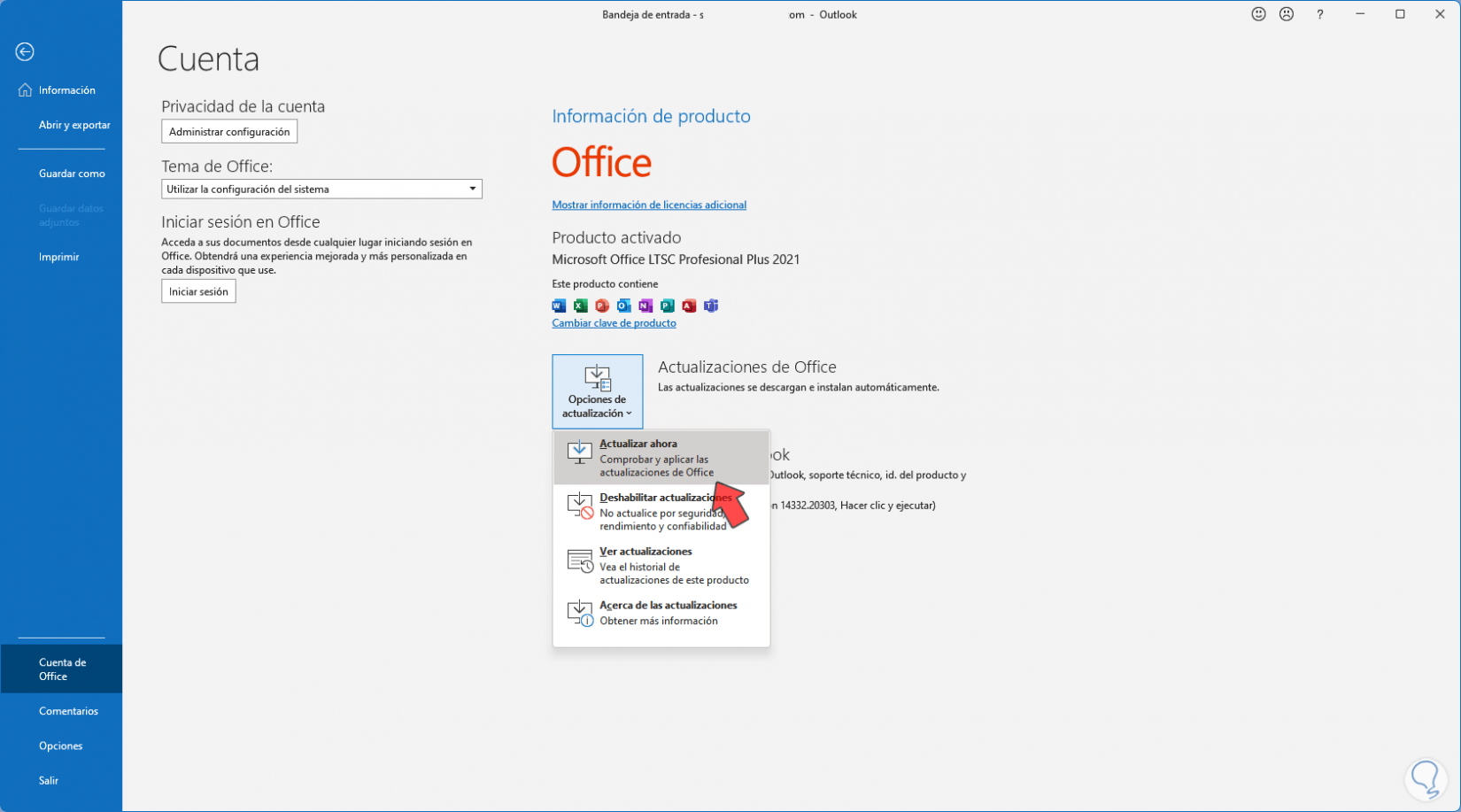Click Guardar datos adjuntos in the sidebar

point(61,215)
